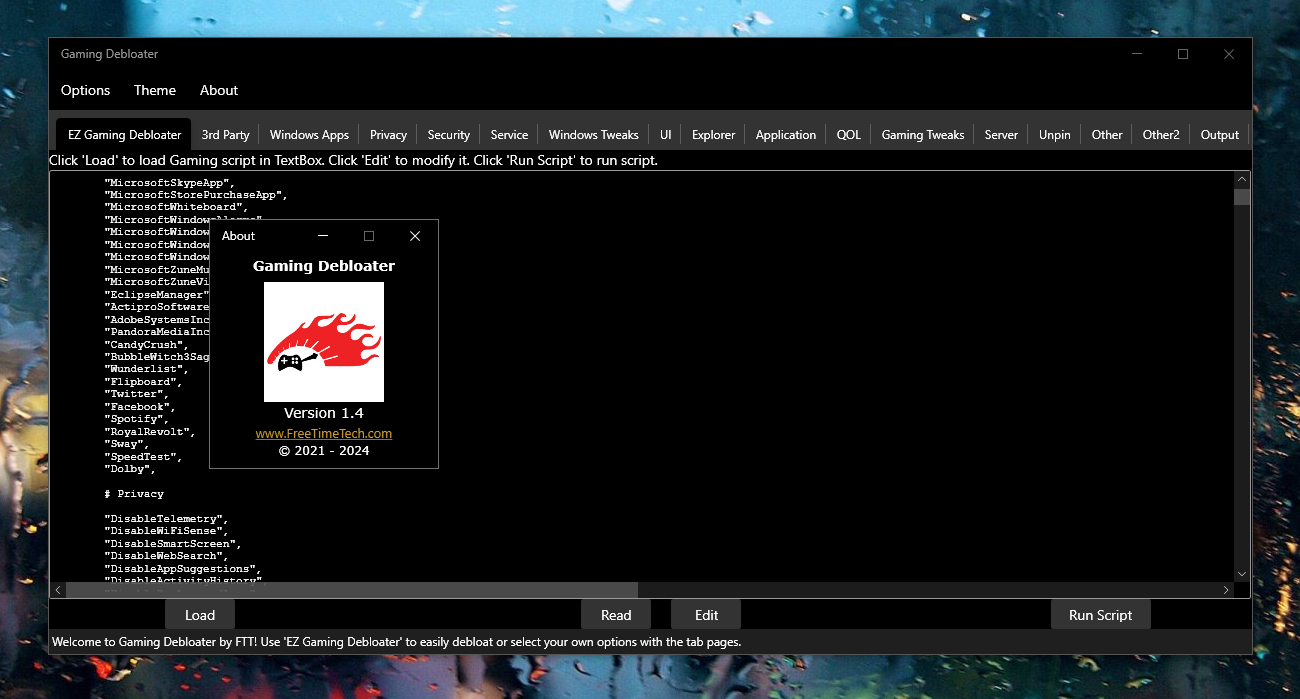Open the About menu
The height and width of the screenshot is (699, 1300).
coord(219,90)
